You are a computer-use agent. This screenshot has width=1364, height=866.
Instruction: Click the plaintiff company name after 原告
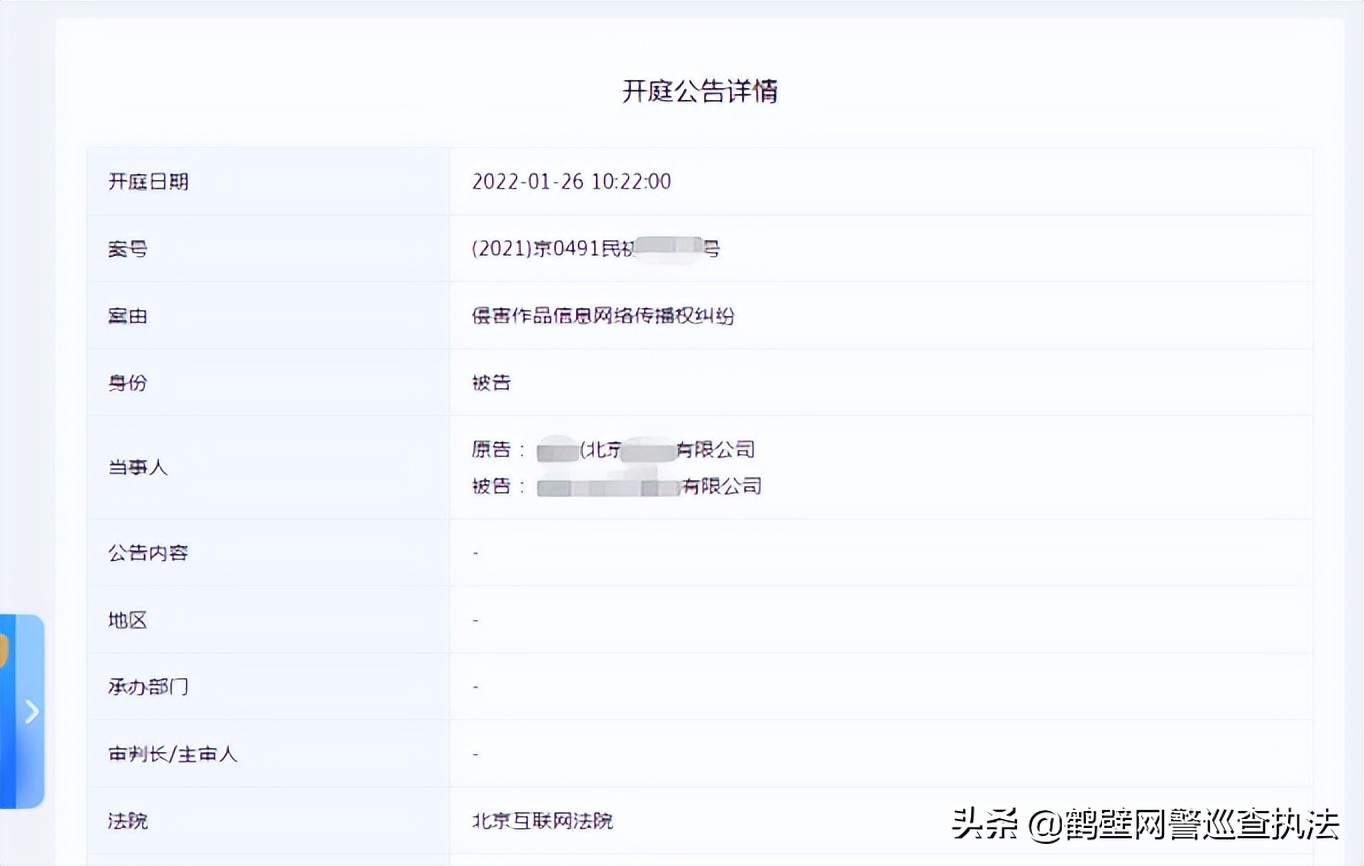[644, 449]
